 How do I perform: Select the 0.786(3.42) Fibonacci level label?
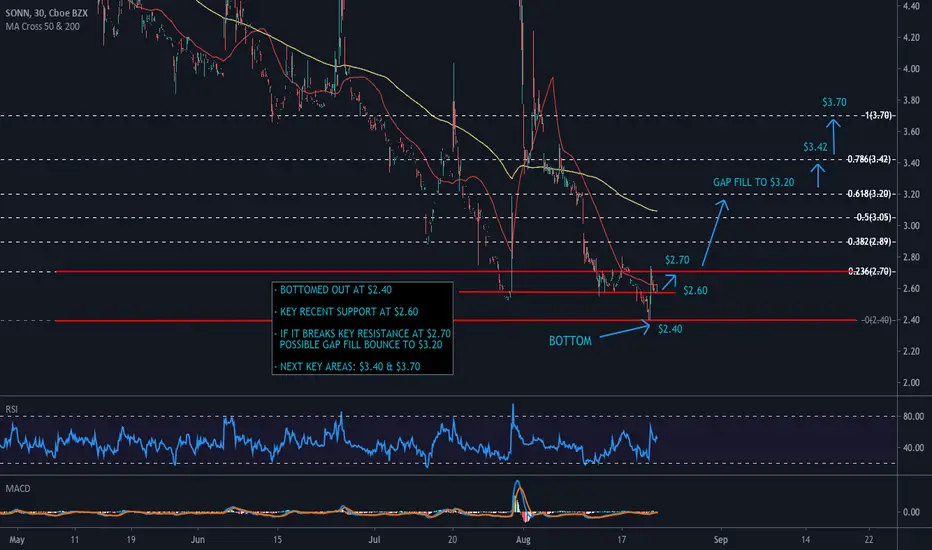pos(869,159)
